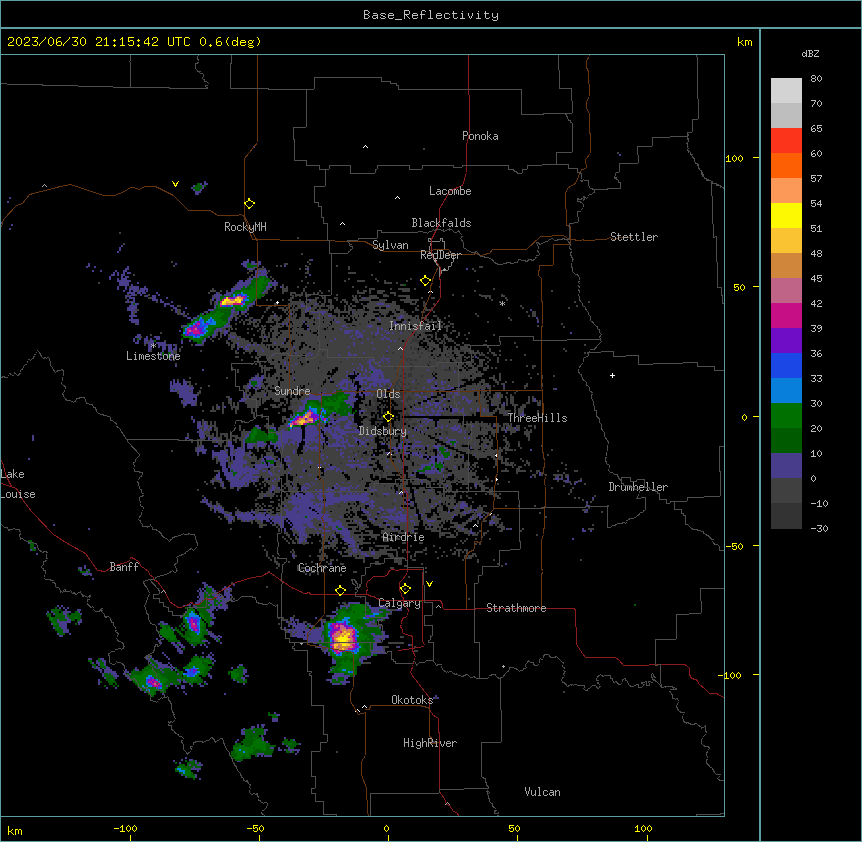Click the Airdrie label
This screenshot has height=842, width=862.
pyautogui.click(x=404, y=537)
